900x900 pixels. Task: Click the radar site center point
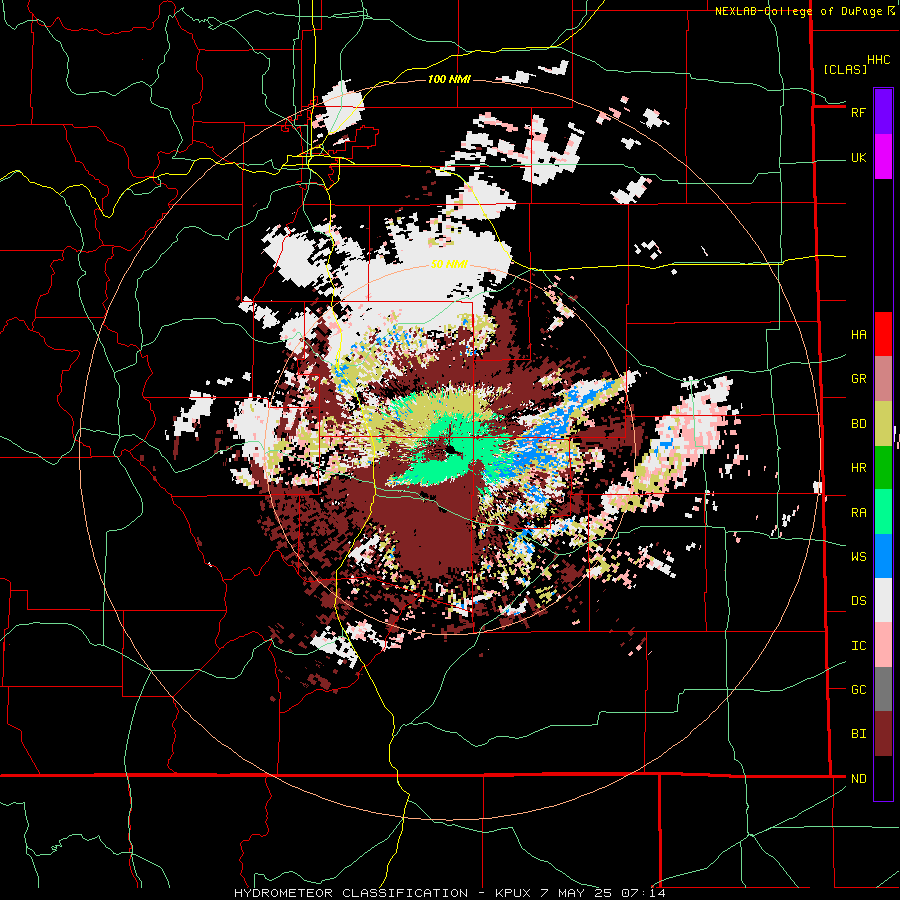coord(449,448)
